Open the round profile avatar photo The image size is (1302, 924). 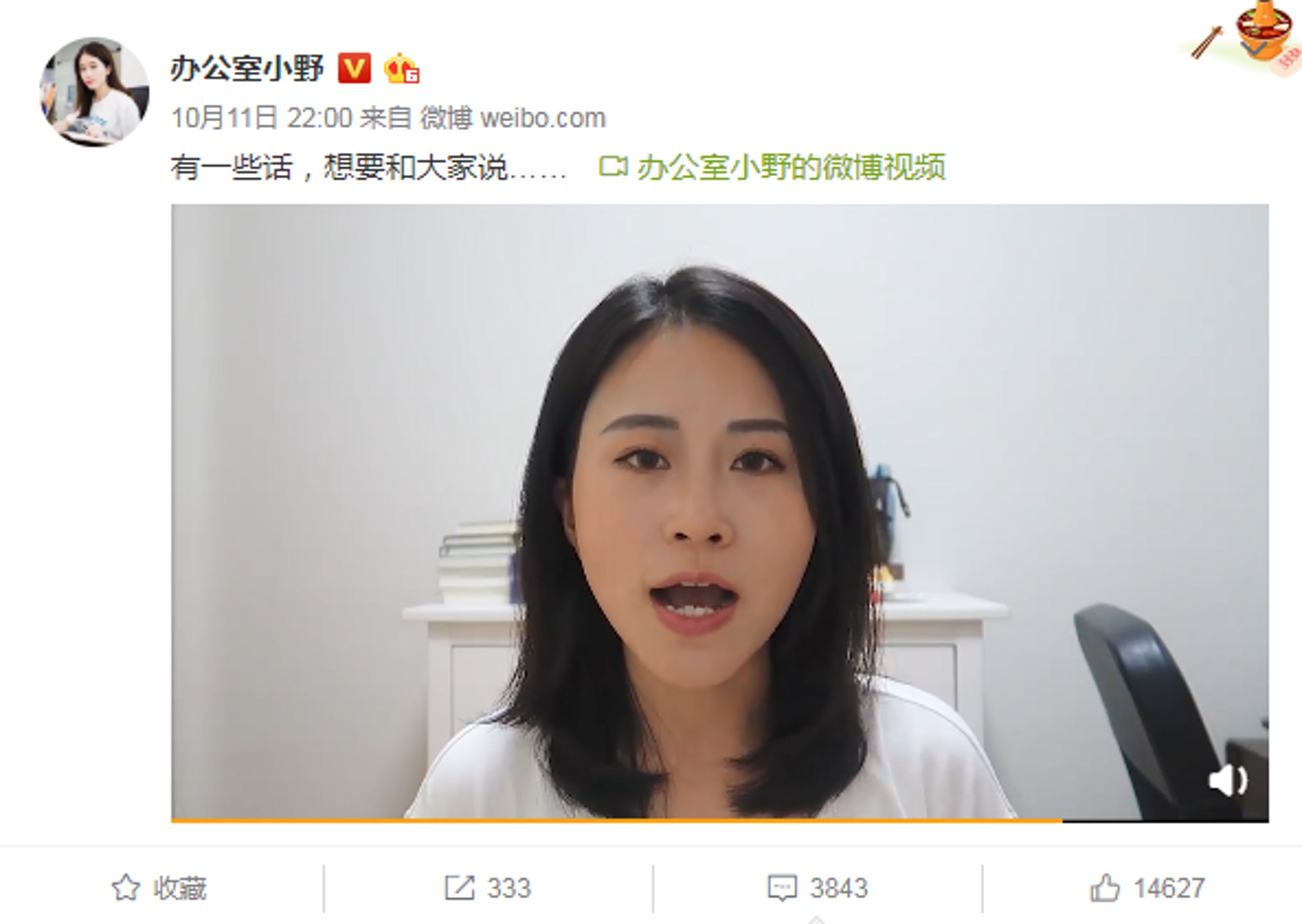[94, 92]
